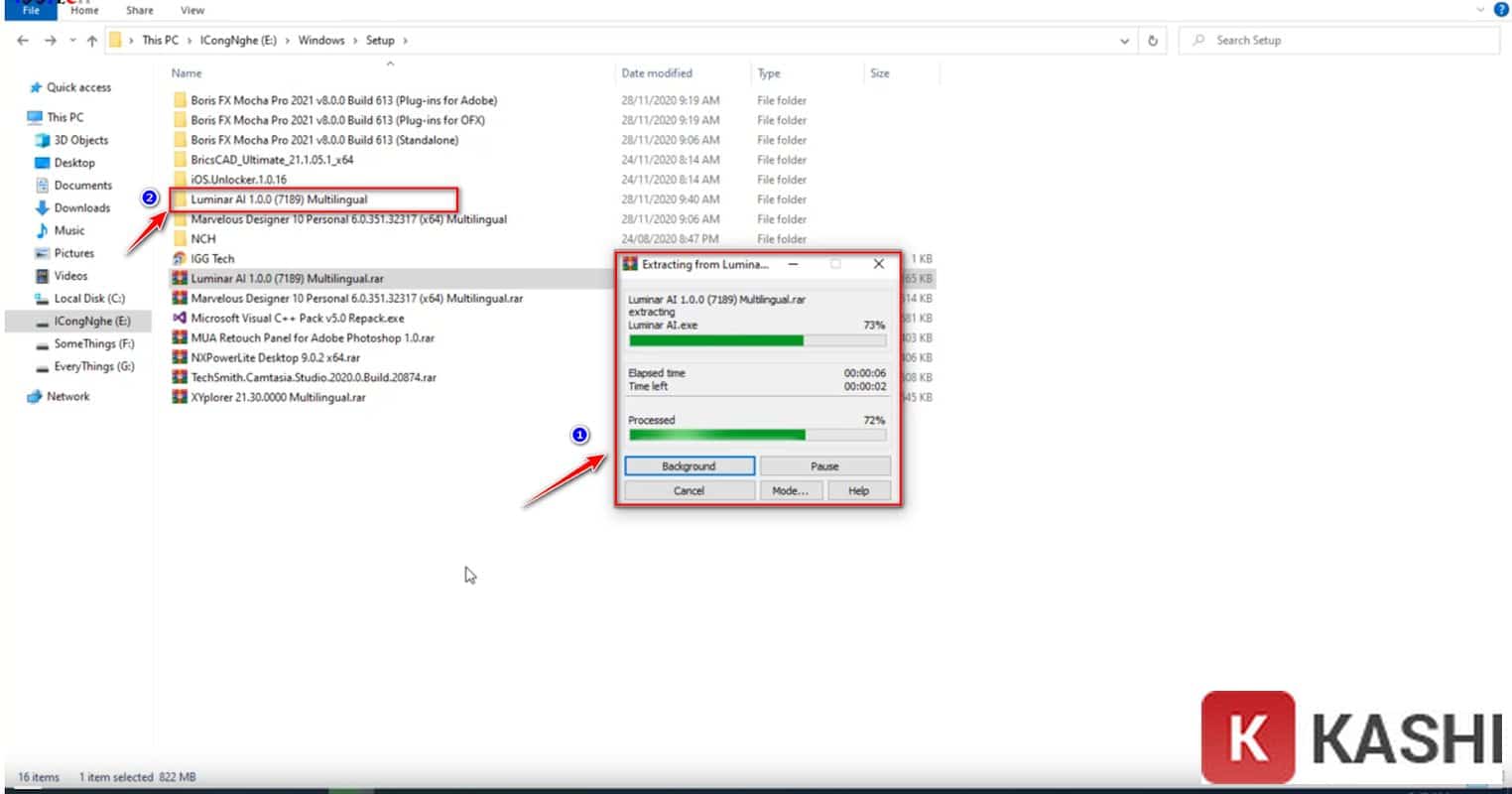Click inside the Search Setup box

coord(1339,40)
